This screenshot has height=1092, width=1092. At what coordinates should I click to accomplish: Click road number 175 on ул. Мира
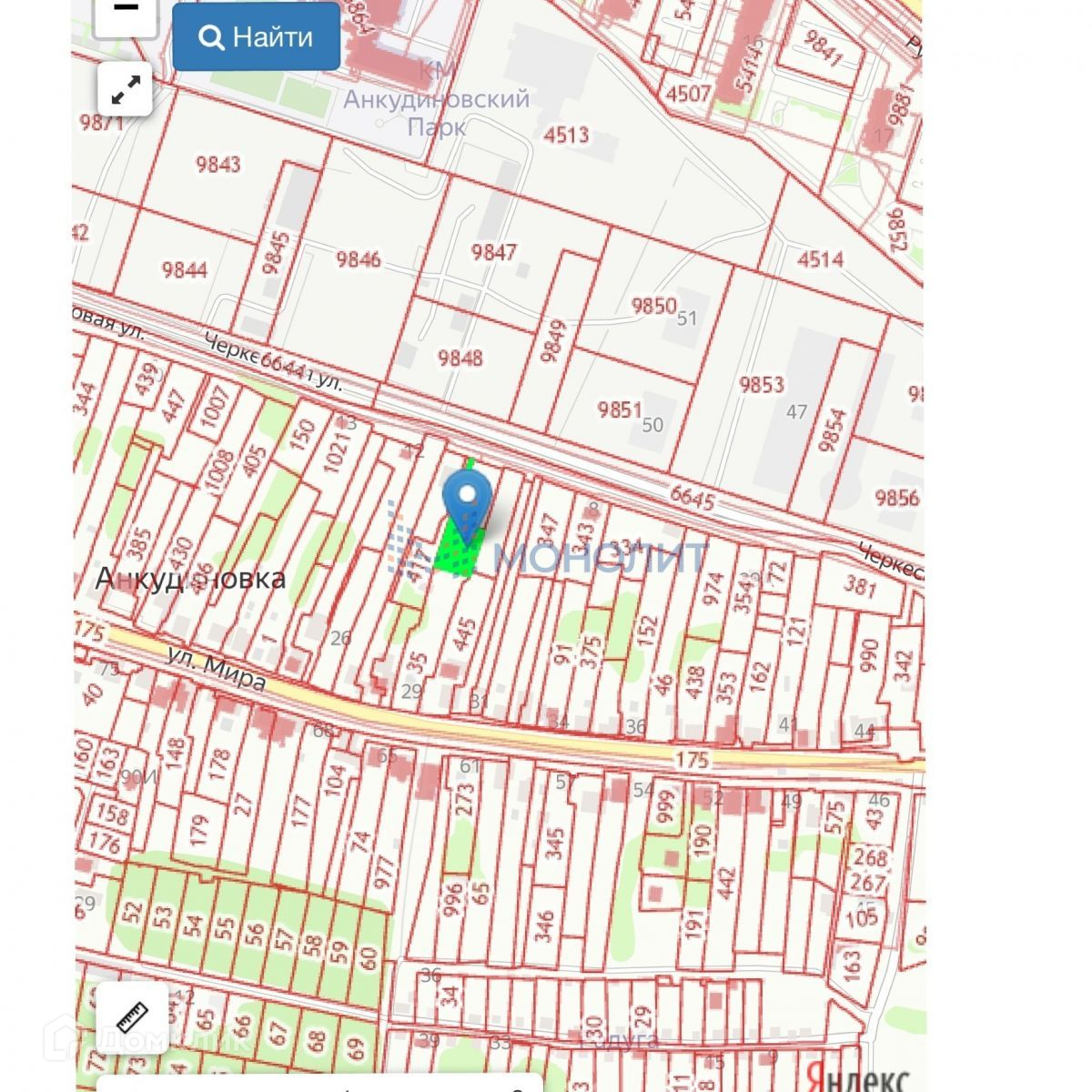click(x=693, y=761)
